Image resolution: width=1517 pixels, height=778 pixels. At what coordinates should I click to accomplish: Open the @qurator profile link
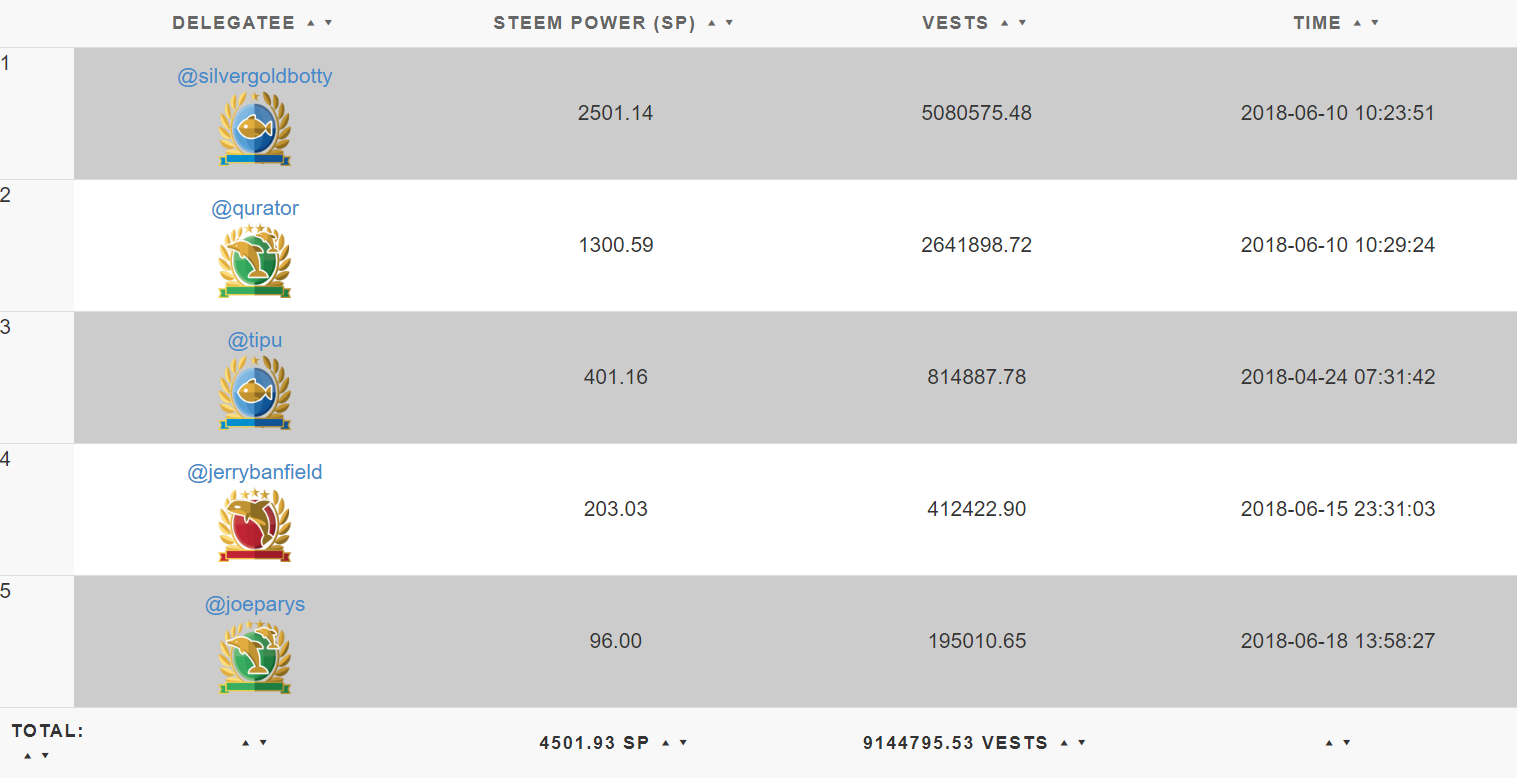point(255,209)
